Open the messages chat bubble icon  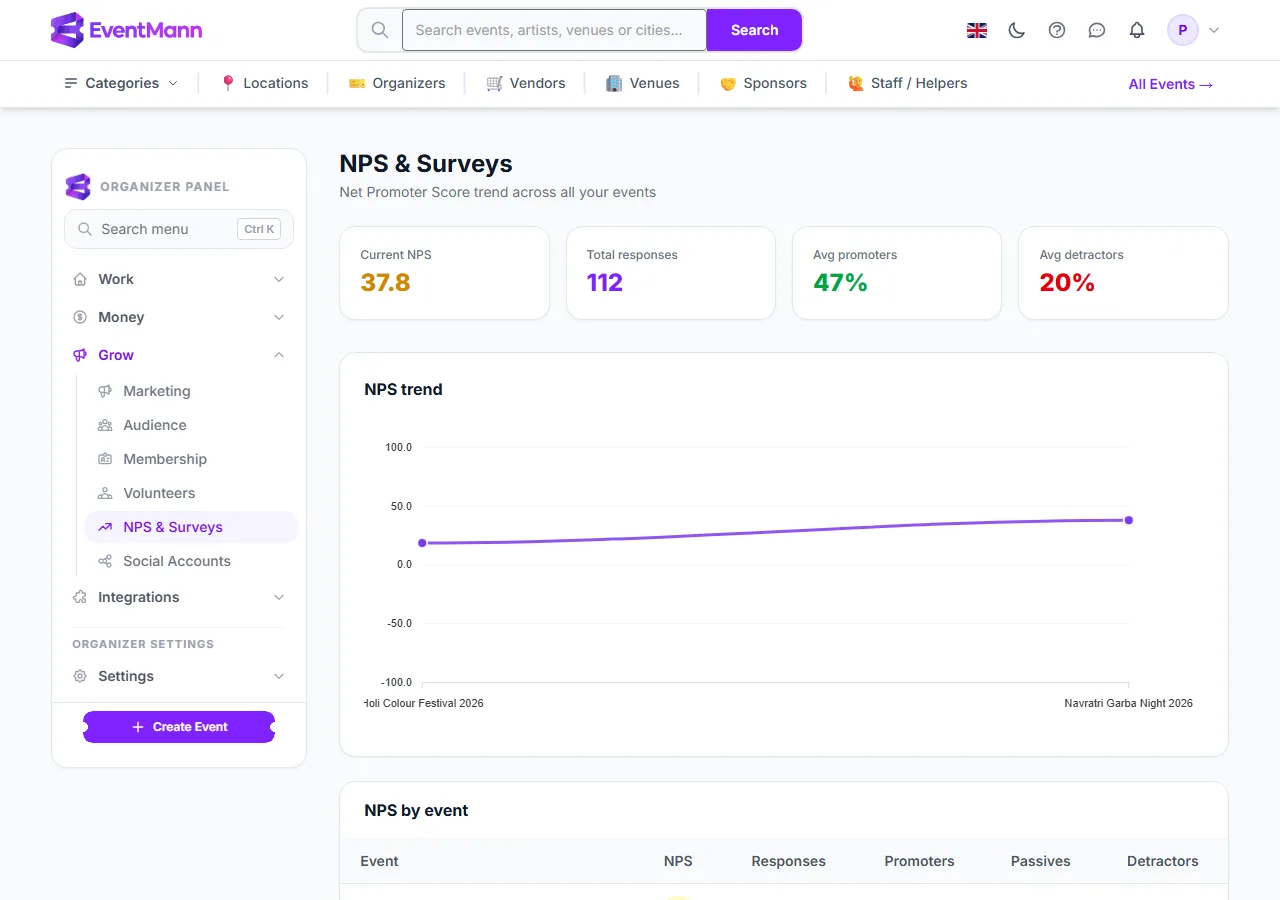tap(1097, 30)
